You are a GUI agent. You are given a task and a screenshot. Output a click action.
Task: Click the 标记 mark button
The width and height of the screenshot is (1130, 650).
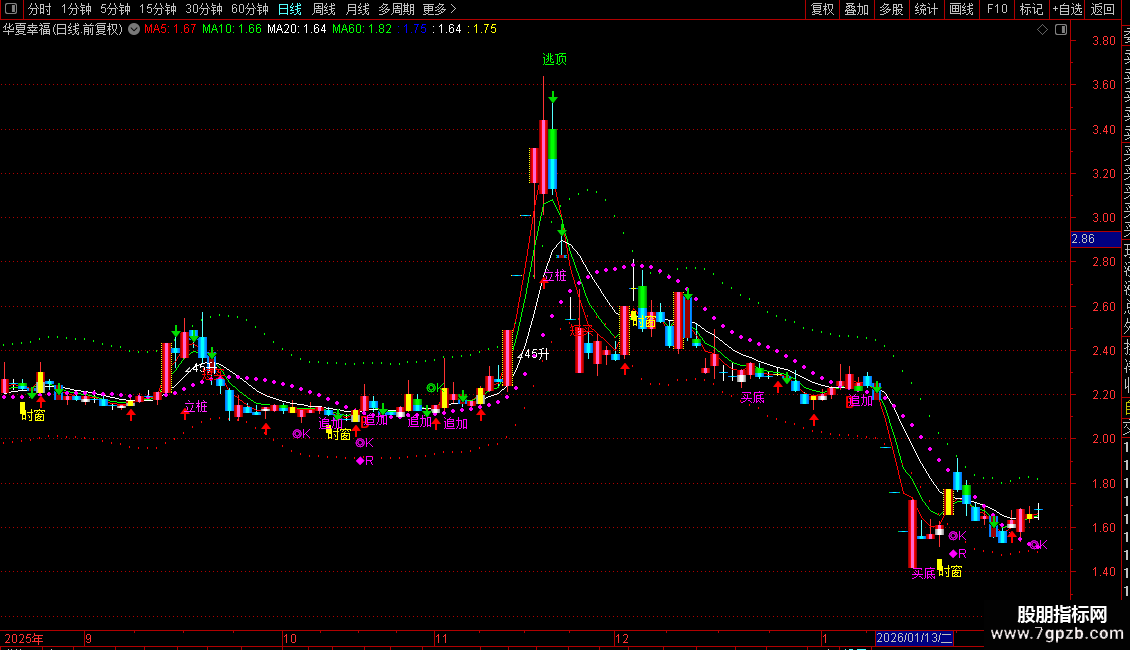tap(1031, 9)
